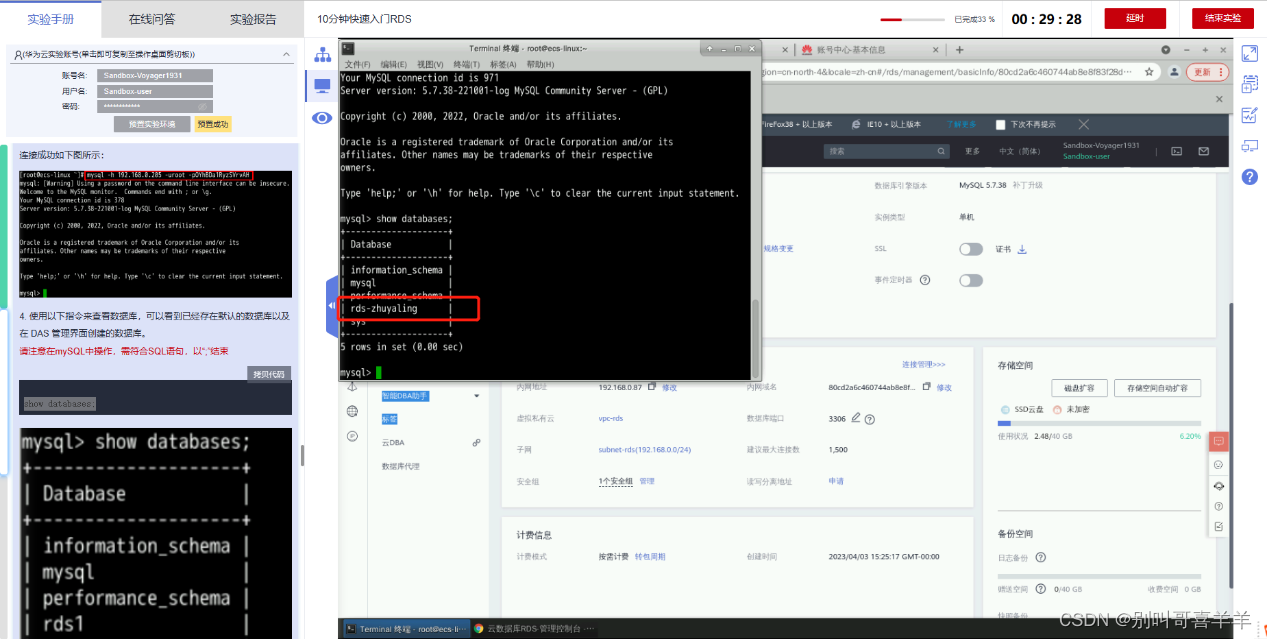Toggle password visibility eye icon in 密码 field
The image size is (1267, 639).
(201, 106)
